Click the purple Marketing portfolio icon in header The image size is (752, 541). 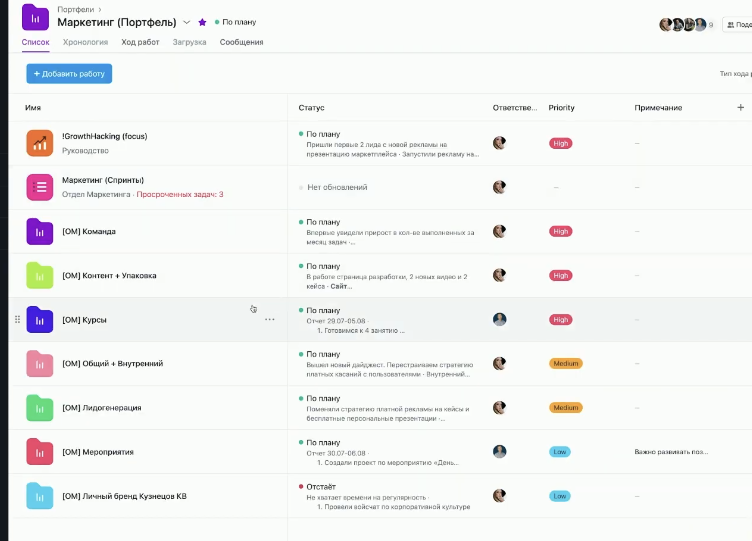(x=35, y=17)
